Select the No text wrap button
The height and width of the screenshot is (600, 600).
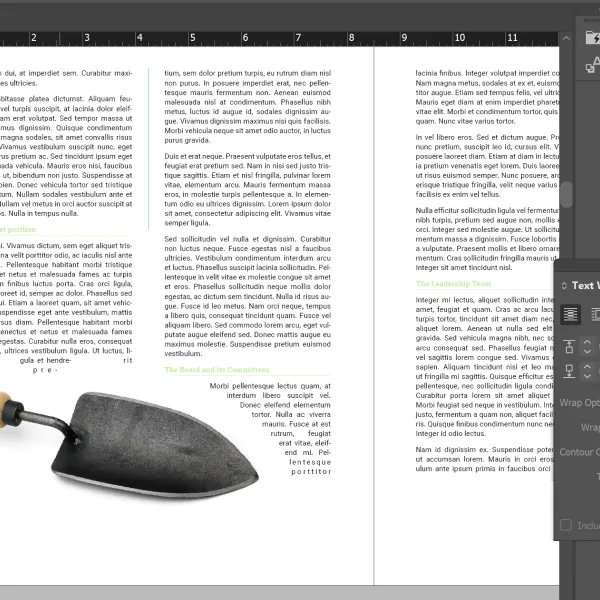pyautogui.click(x=571, y=315)
